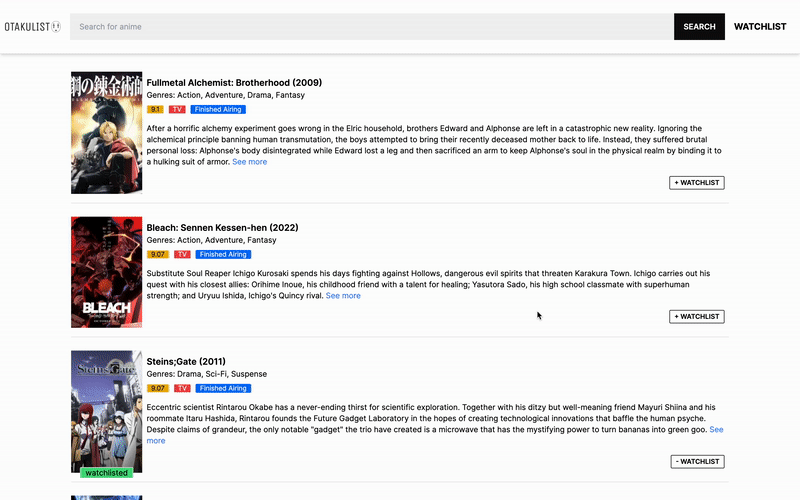Click Genres line: Action, Adventure, Drama, Fantasy
This screenshot has height=500, width=800.
pos(226,95)
